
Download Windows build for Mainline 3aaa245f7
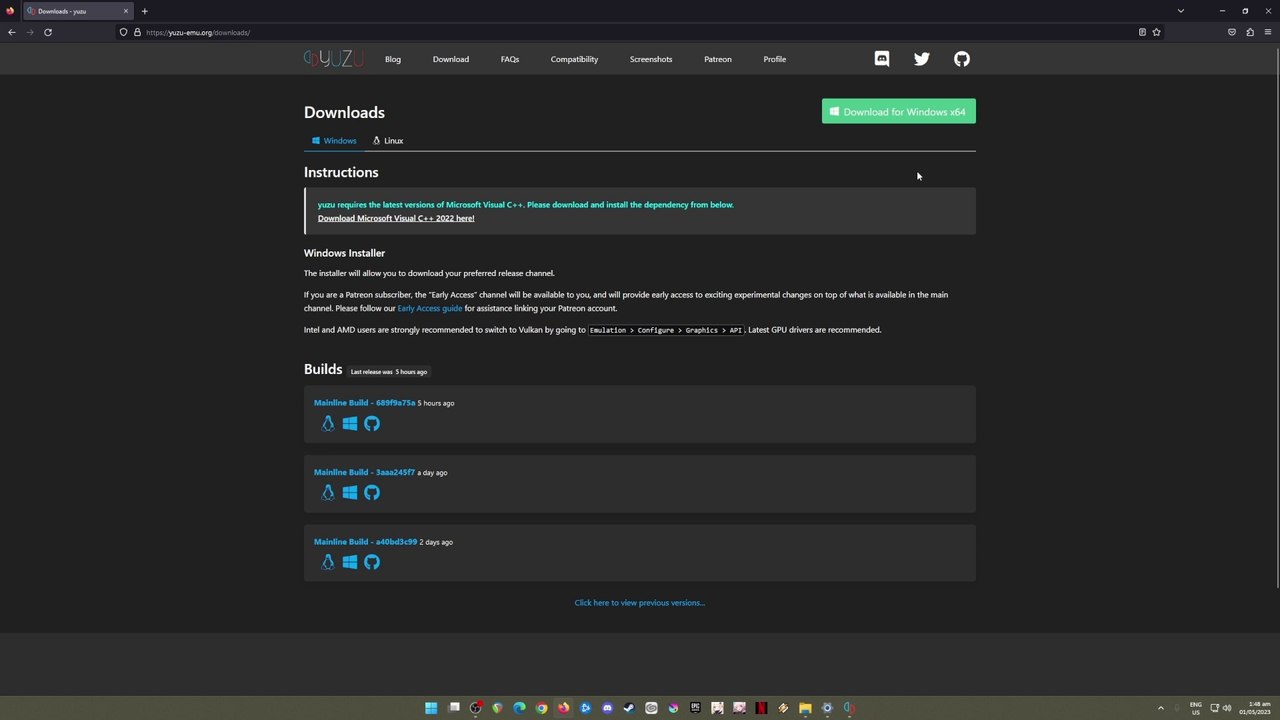350,493
